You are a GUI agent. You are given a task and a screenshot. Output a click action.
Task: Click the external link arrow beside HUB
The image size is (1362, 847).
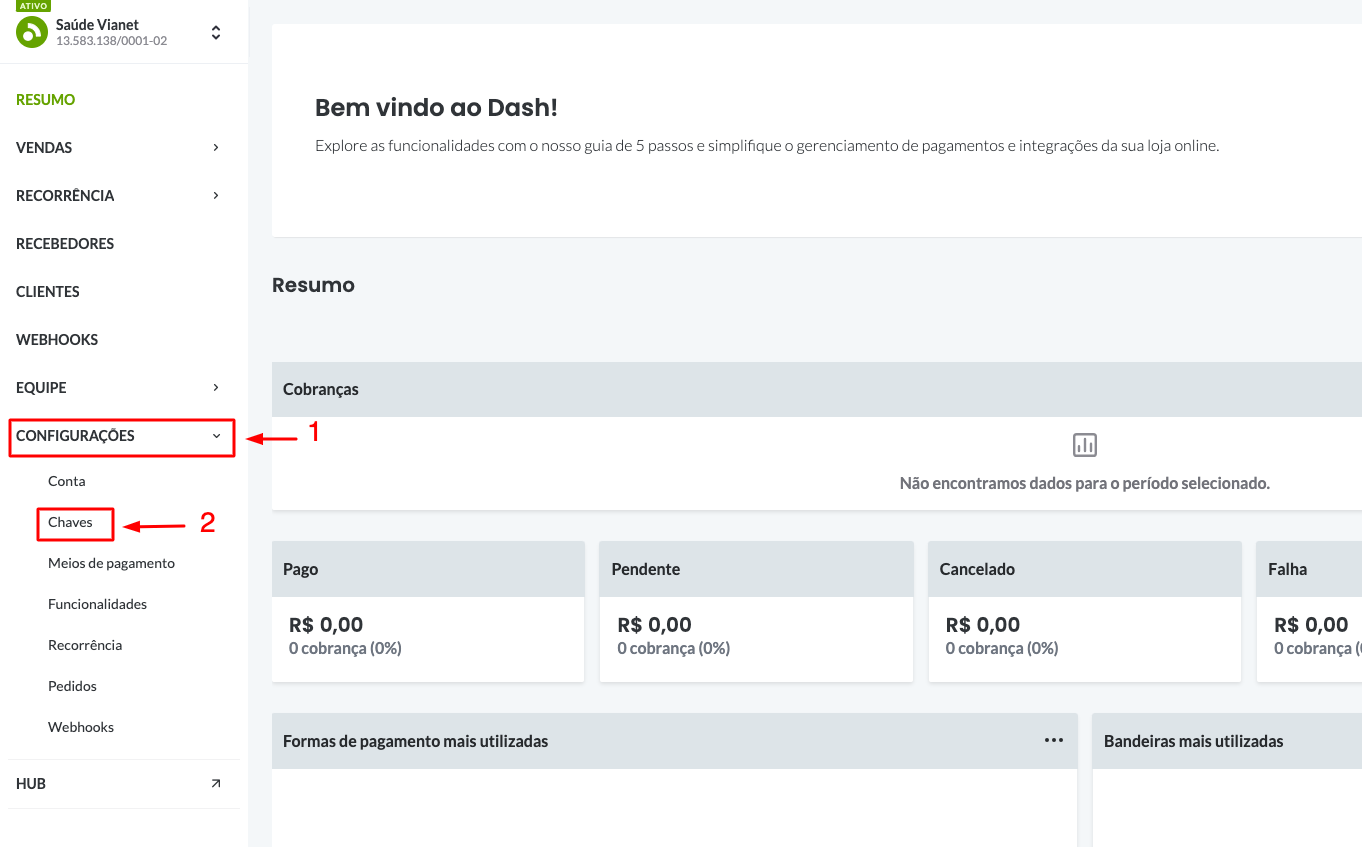coord(215,784)
